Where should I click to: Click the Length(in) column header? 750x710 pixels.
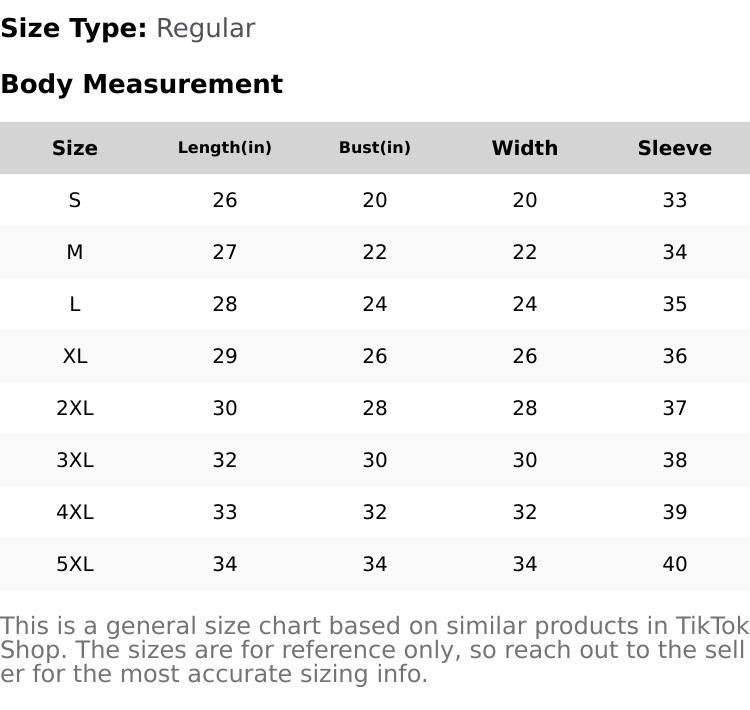click(x=225, y=148)
